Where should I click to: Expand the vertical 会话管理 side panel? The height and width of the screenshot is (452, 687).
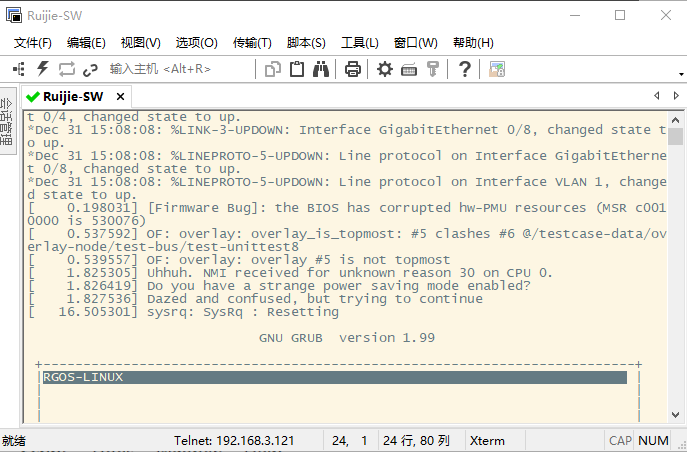click(8, 123)
